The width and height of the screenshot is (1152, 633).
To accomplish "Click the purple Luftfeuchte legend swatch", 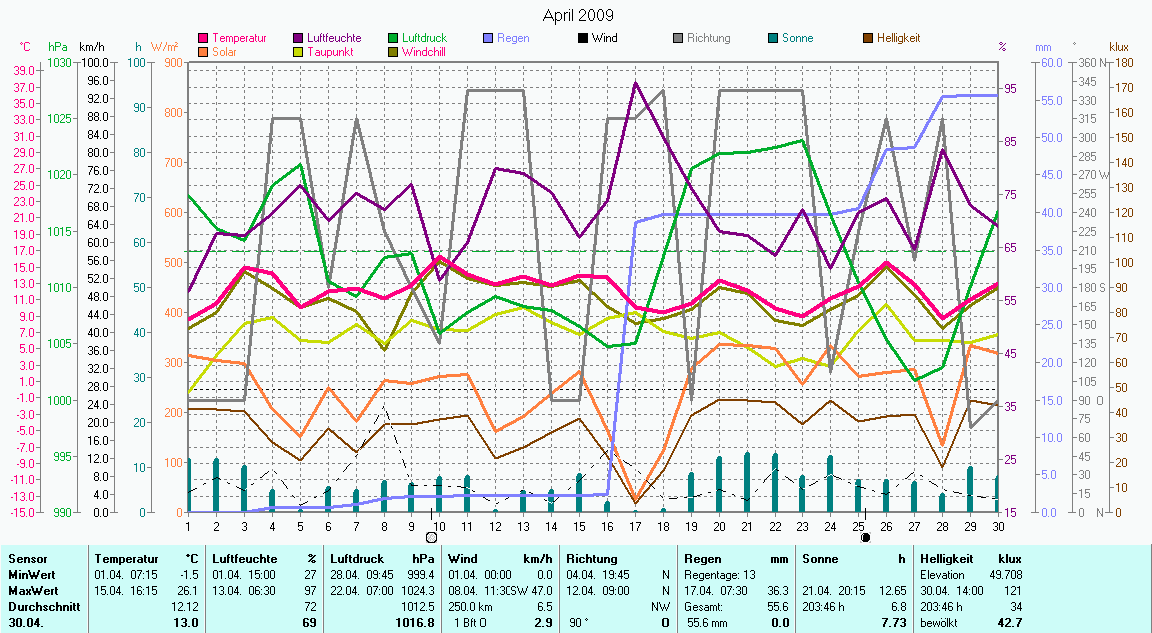I will coord(300,39).
